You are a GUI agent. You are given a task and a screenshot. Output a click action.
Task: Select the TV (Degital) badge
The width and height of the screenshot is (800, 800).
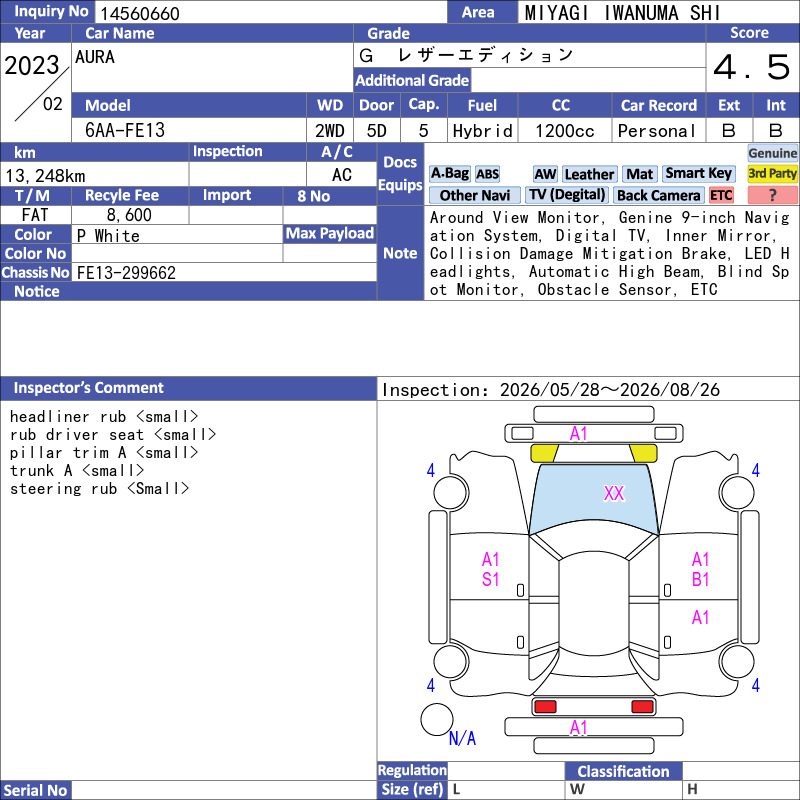tap(567, 195)
